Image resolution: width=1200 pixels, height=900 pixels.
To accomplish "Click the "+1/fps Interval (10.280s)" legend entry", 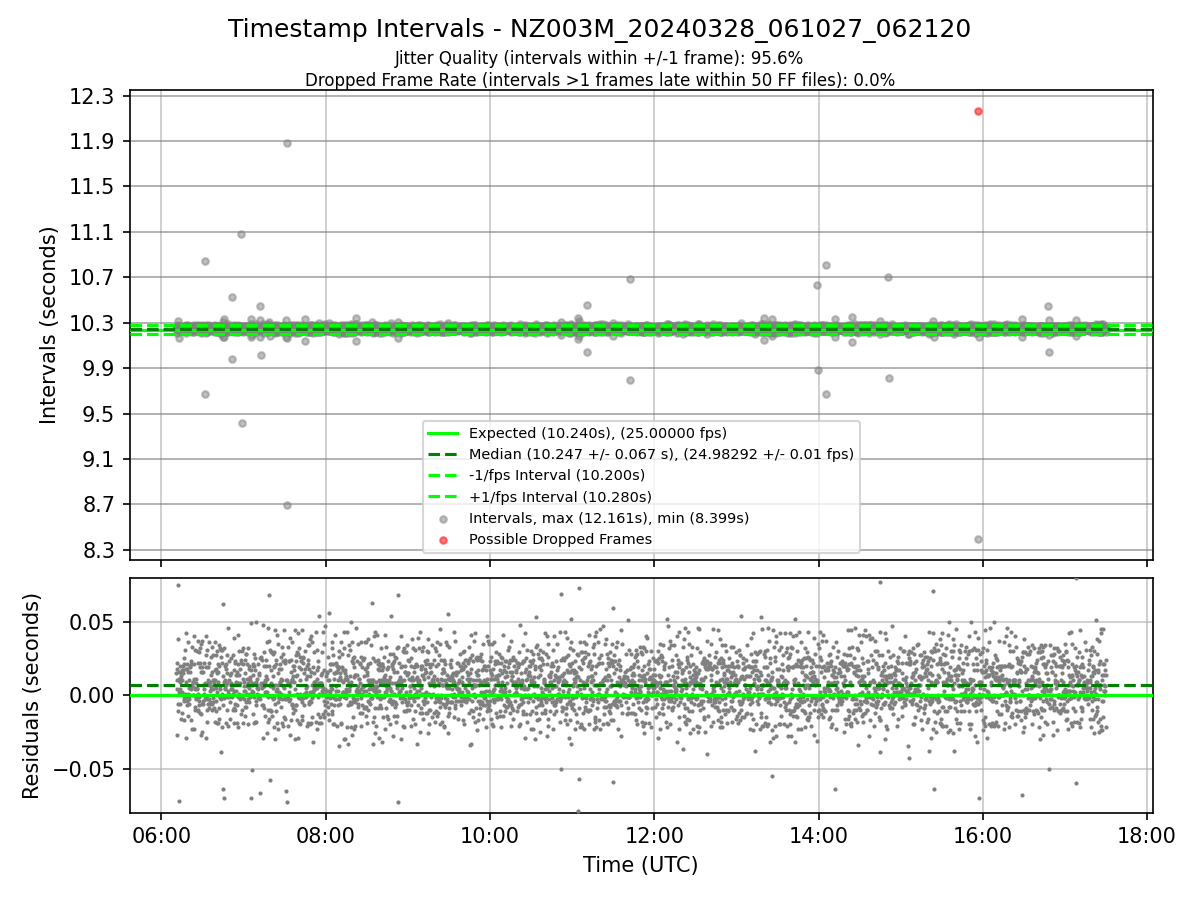I will click(x=560, y=496).
